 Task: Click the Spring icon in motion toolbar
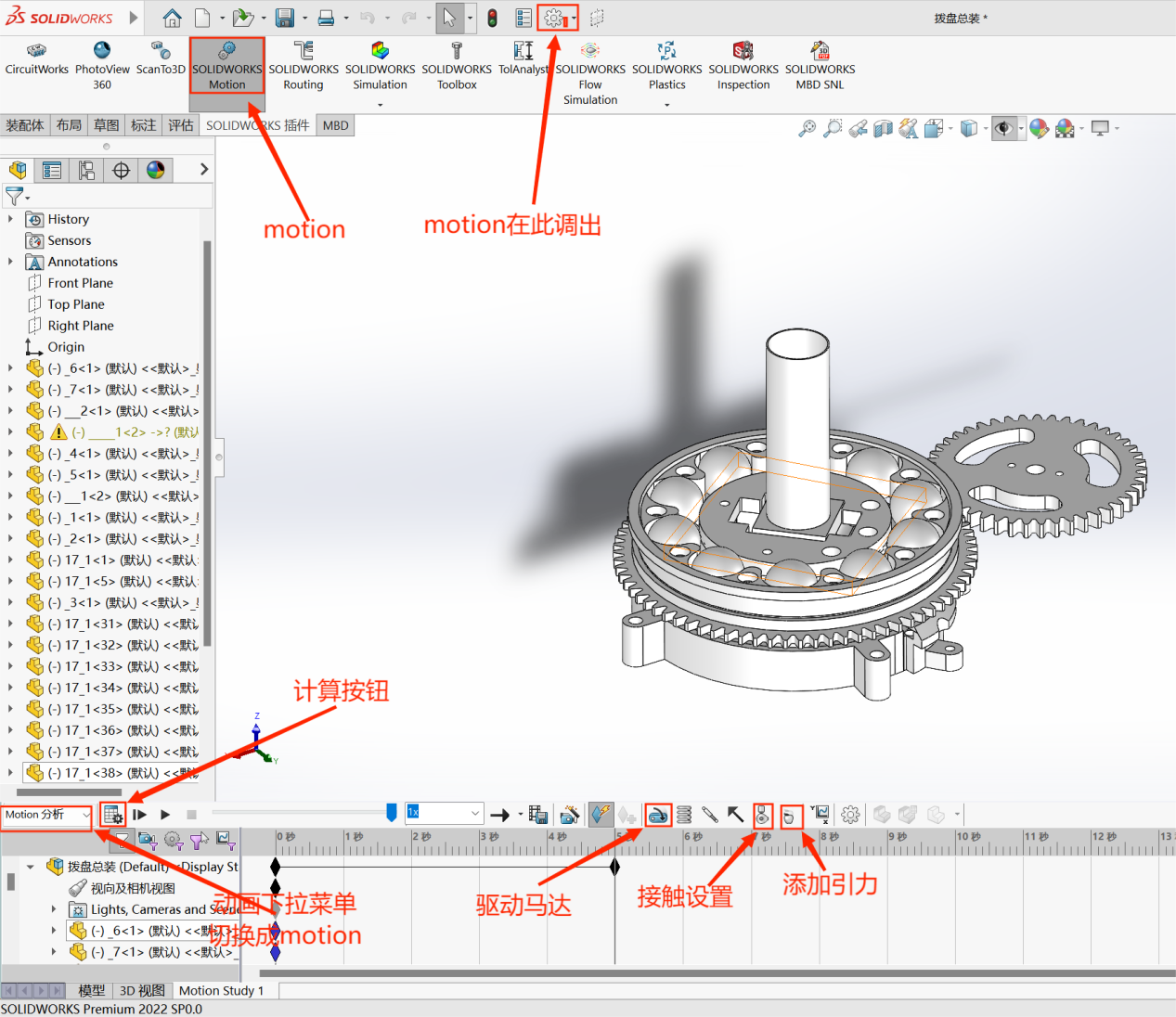684,815
